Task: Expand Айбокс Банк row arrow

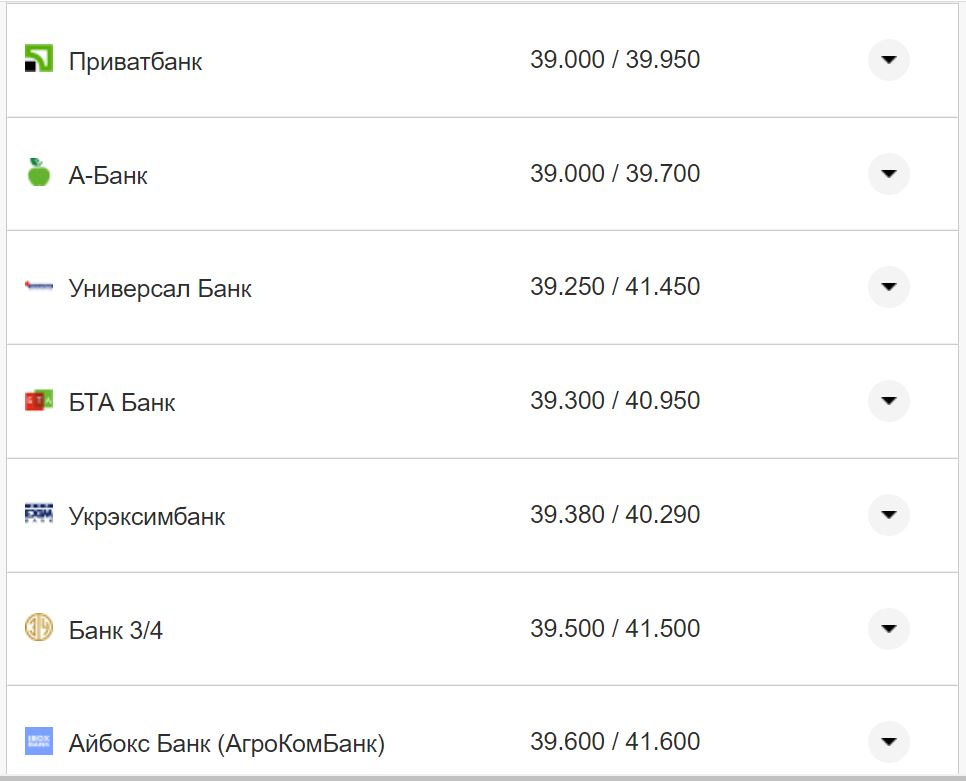Action: (x=888, y=742)
